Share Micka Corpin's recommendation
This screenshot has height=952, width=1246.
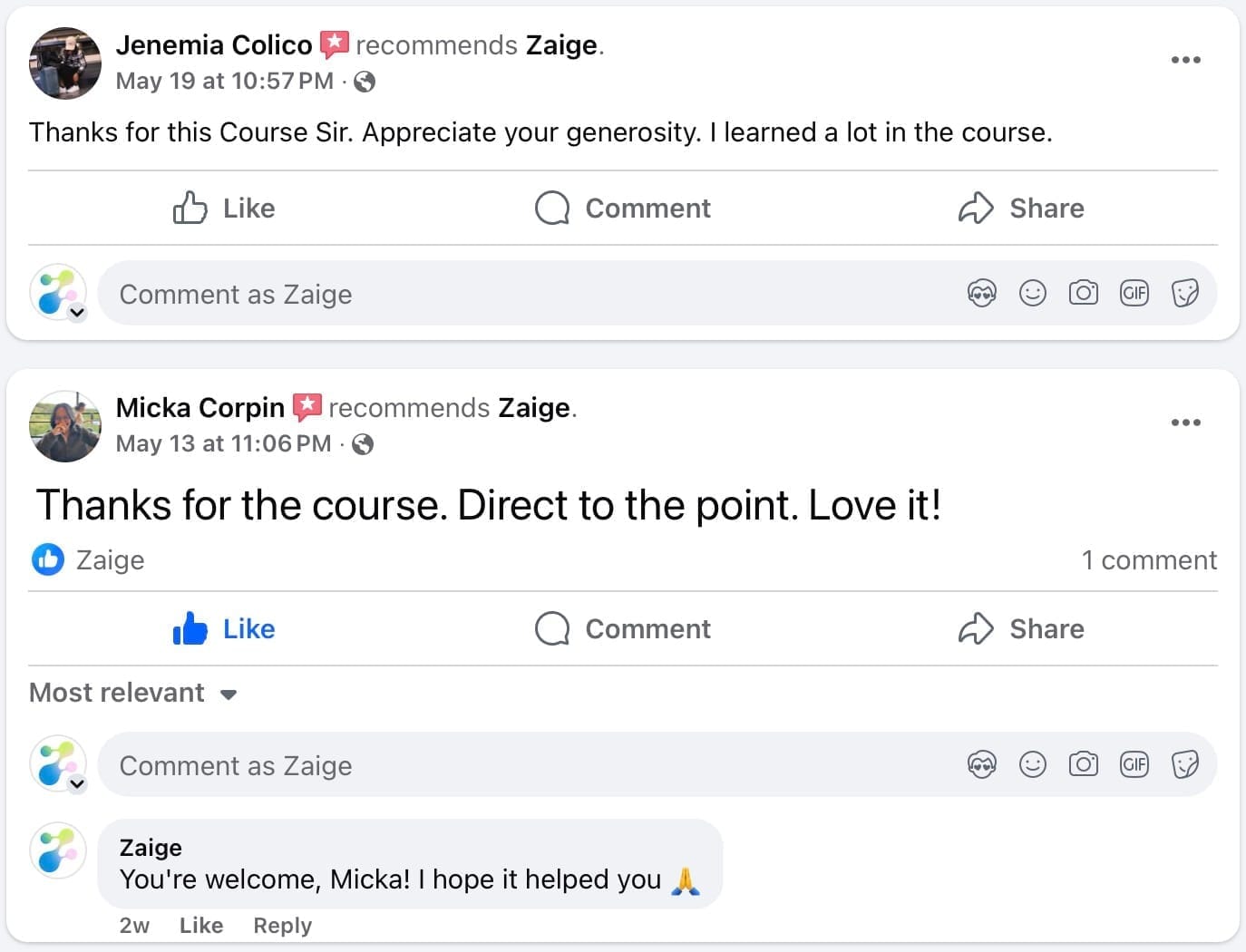tap(1021, 628)
